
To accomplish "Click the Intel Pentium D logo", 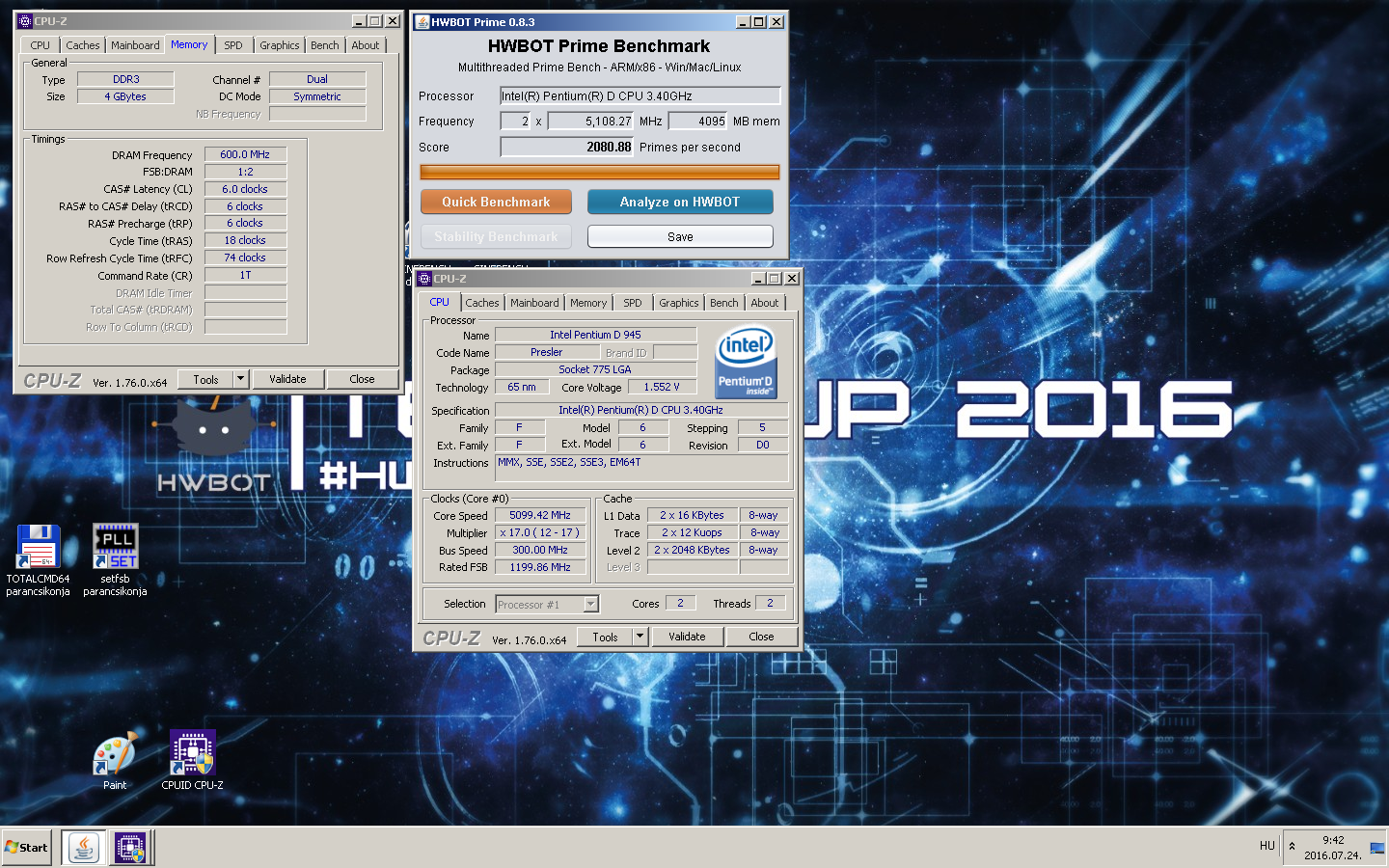I will pyautogui.click(x=747, y=362).
